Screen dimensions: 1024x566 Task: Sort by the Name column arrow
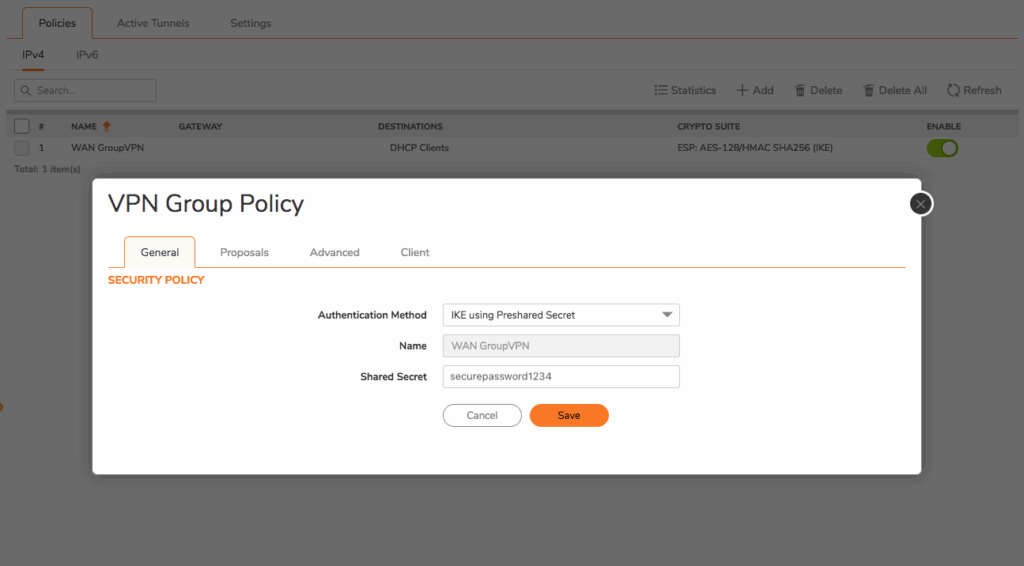(x=106, y=127)
